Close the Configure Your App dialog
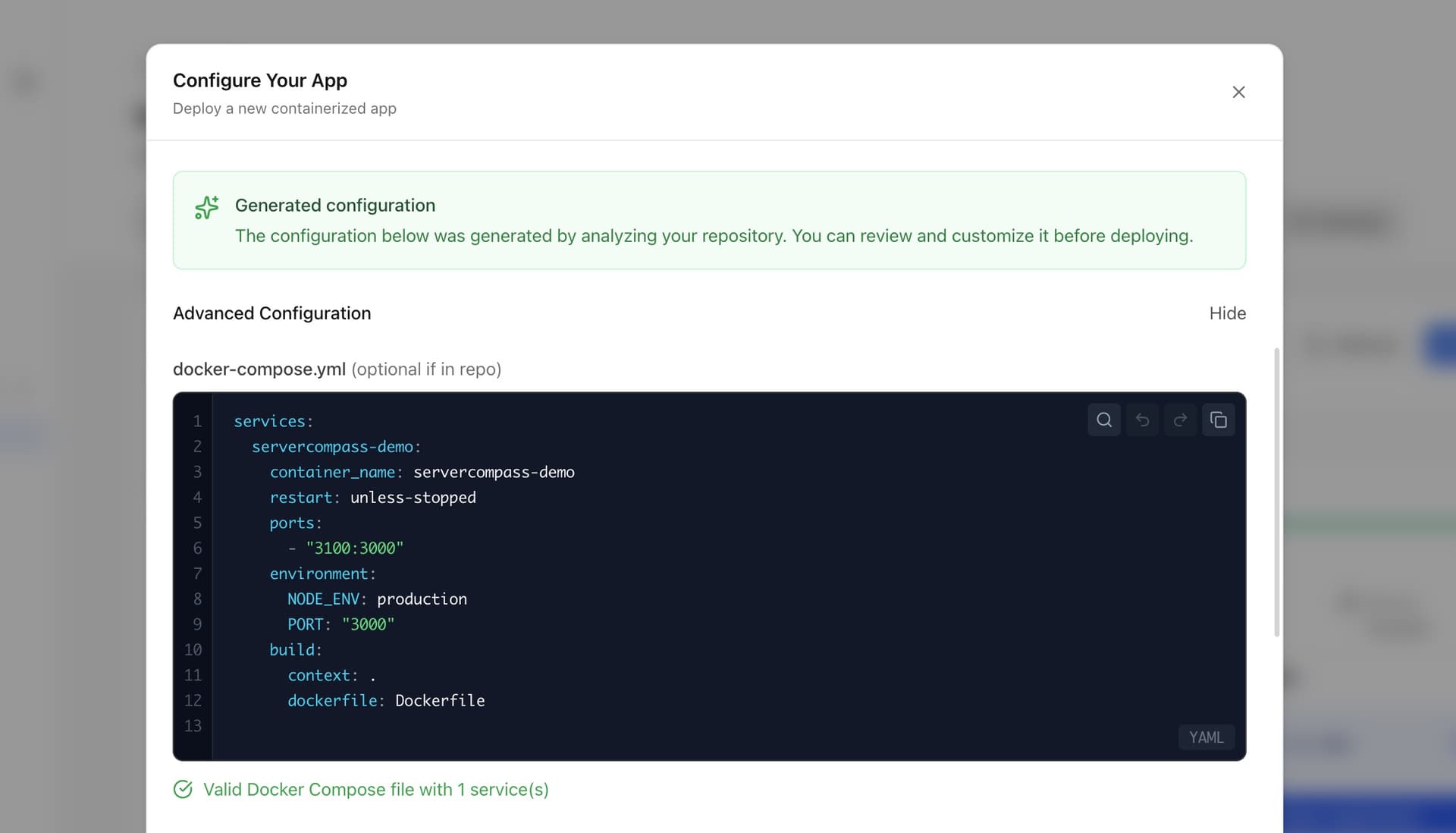The image size is (1456, 833). click(x=1239, y=92)
